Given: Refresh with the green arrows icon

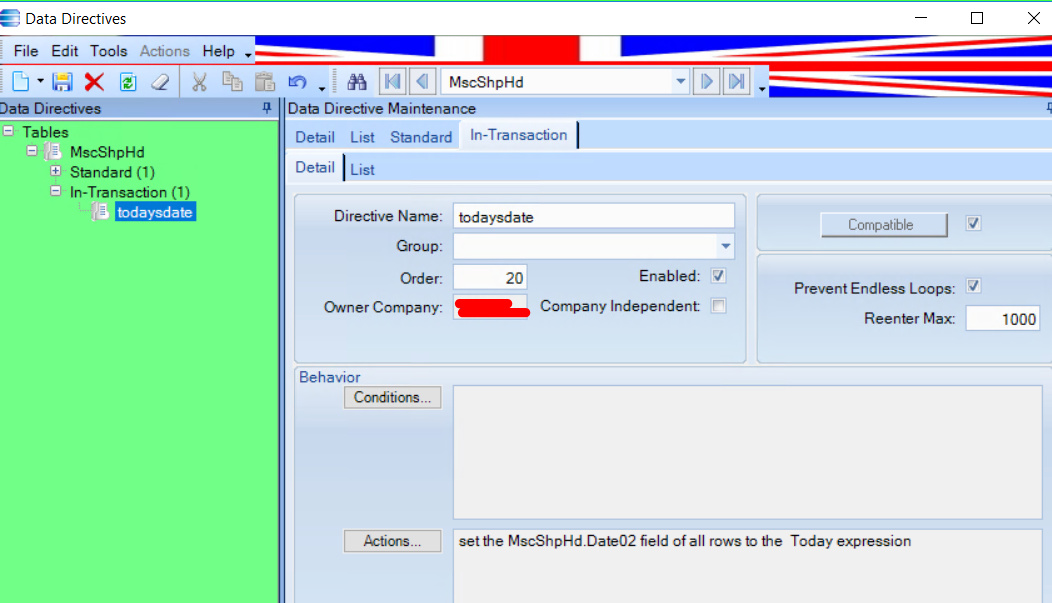Looking at the screenshot, I should pos(127,82).
